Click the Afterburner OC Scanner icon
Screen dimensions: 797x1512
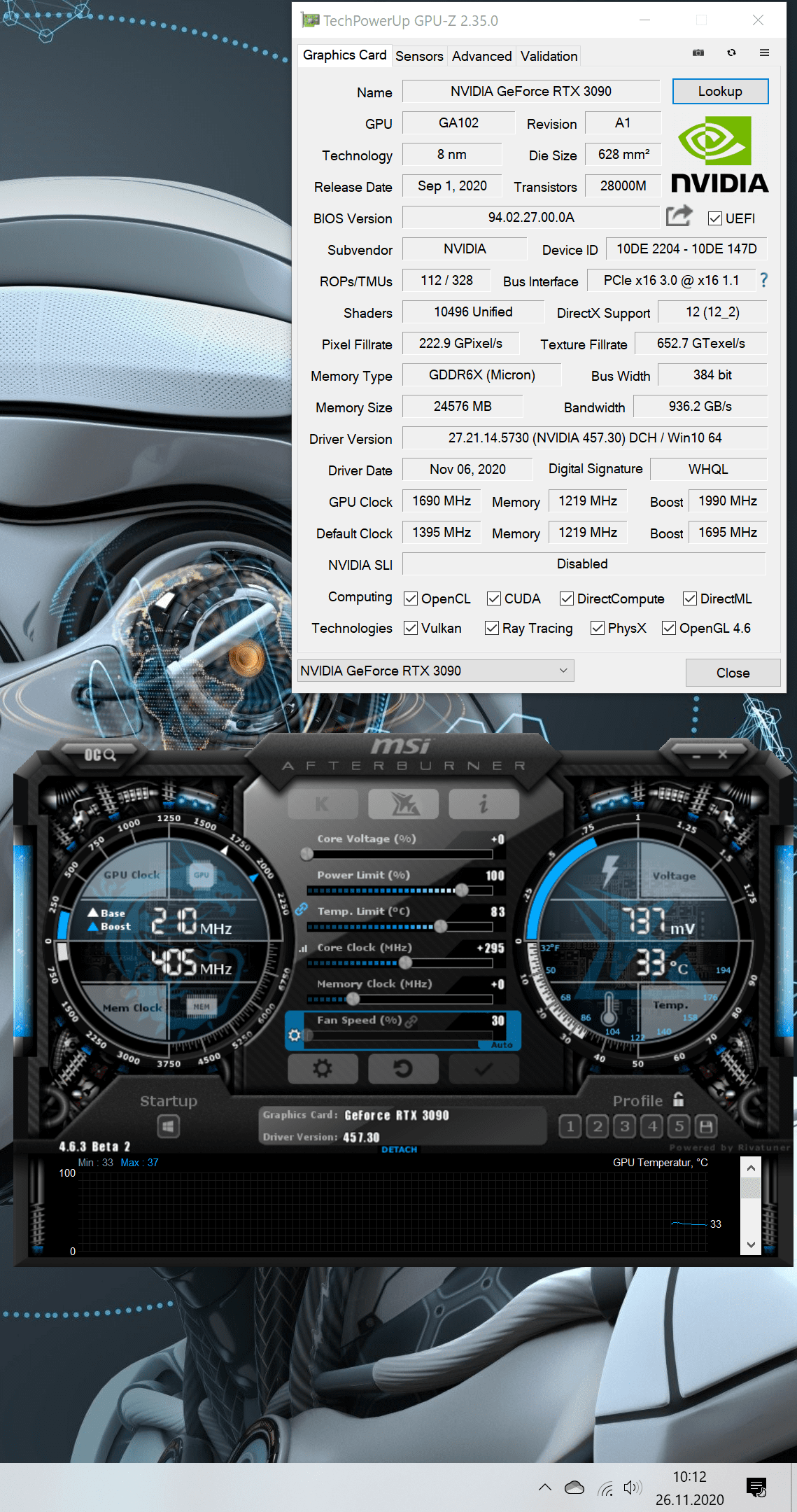tap(99, 755)
